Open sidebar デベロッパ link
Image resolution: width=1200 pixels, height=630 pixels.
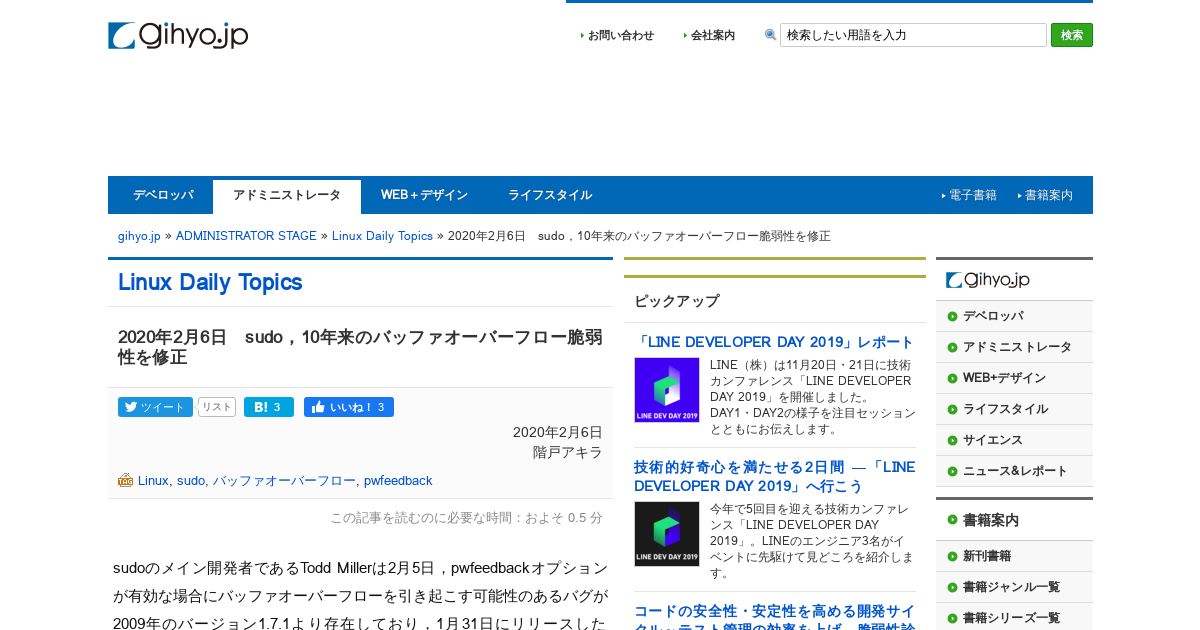[993, 316]
